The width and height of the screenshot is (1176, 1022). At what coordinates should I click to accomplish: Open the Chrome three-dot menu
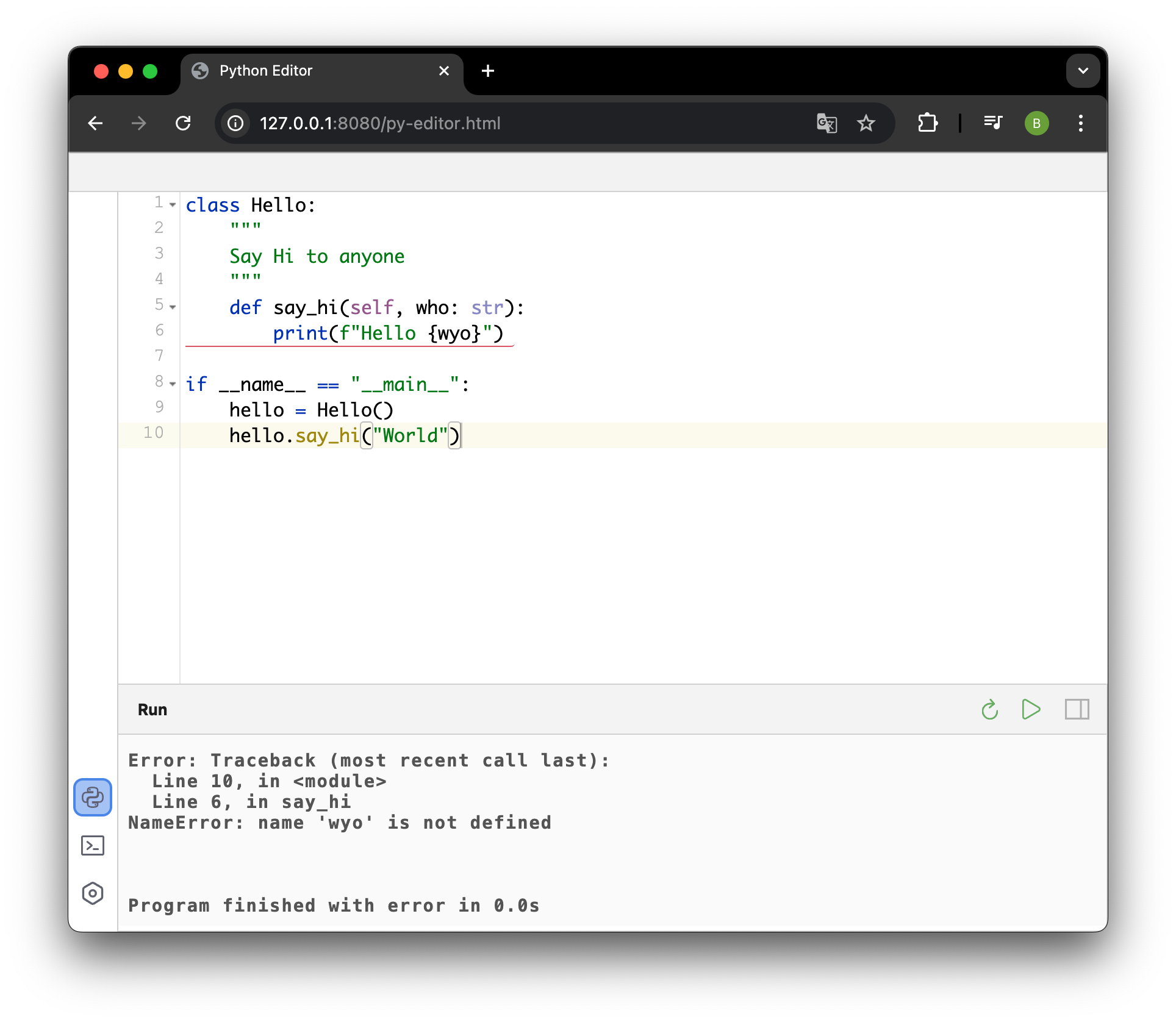(1080, 123)
